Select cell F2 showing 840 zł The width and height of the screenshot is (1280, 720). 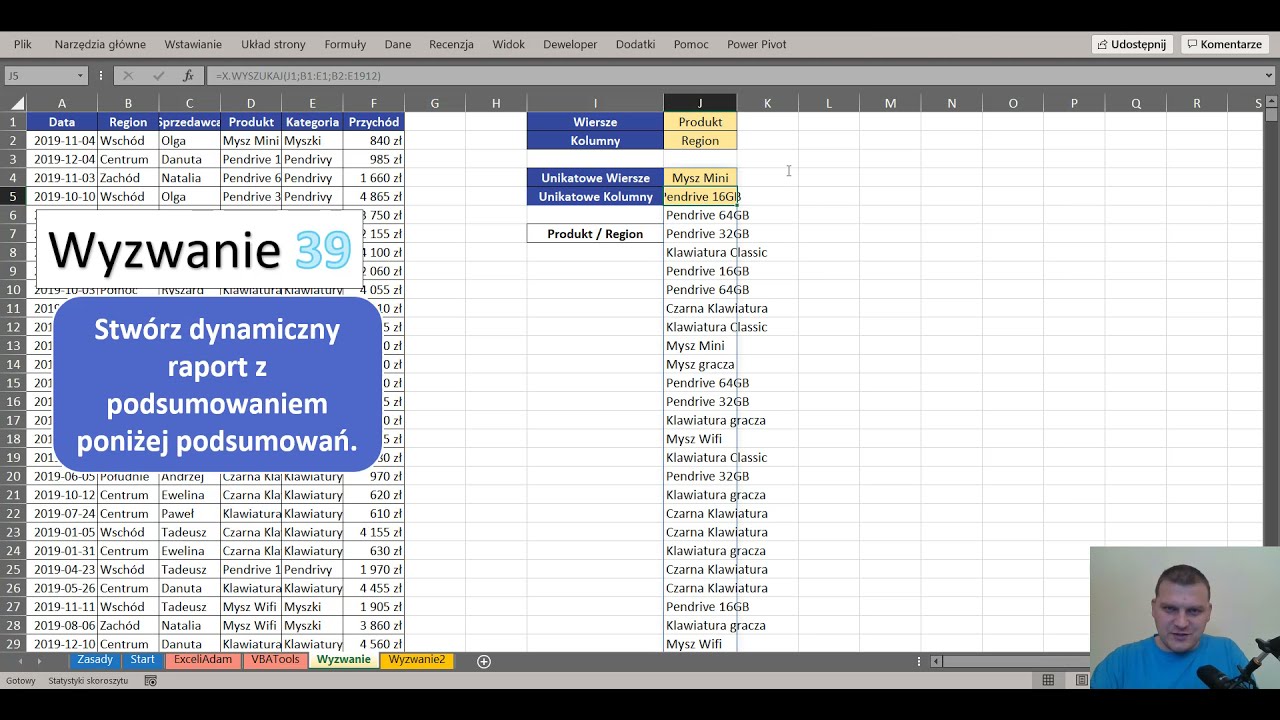coord(373,141)
